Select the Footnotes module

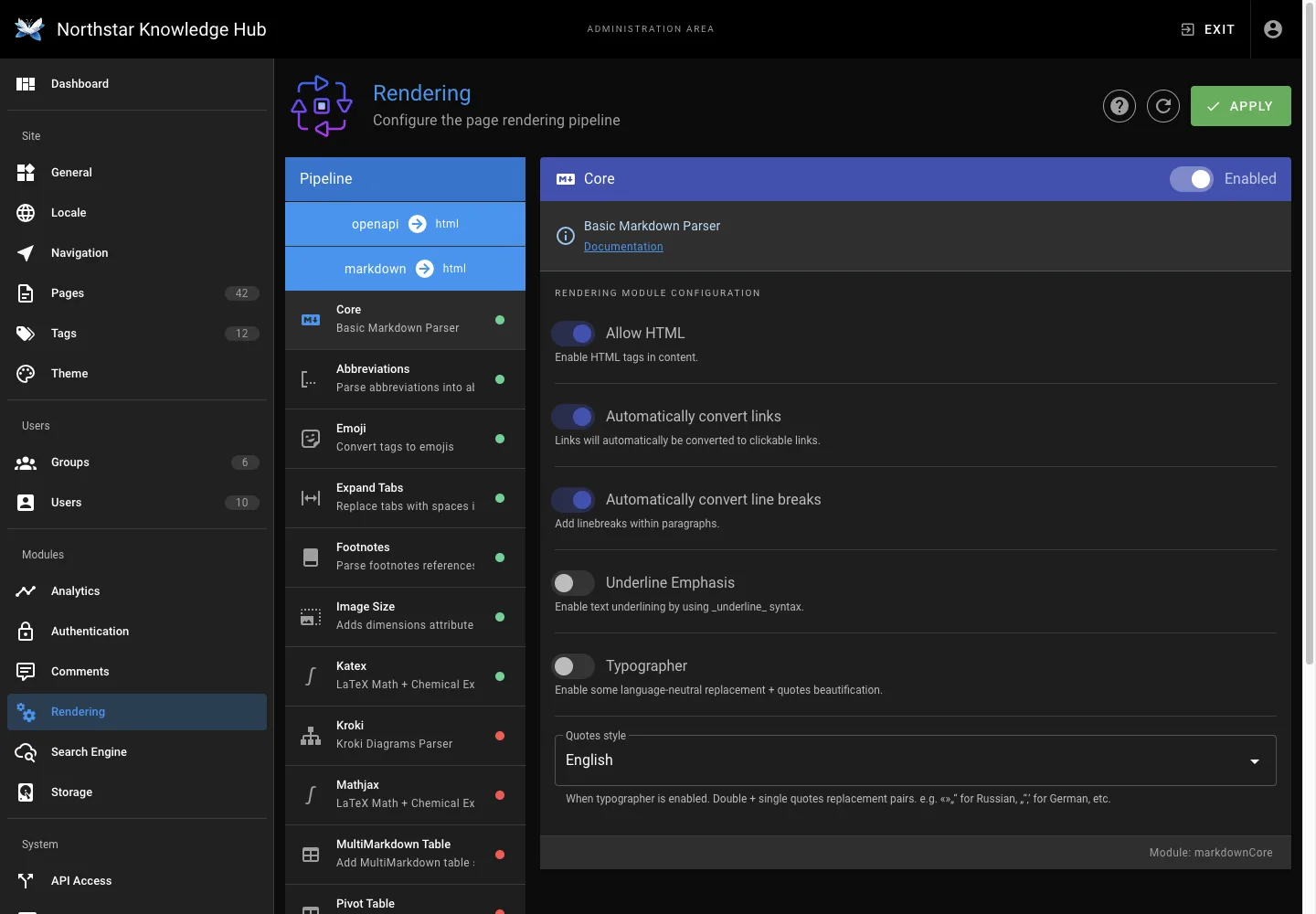tap(405, 558)
